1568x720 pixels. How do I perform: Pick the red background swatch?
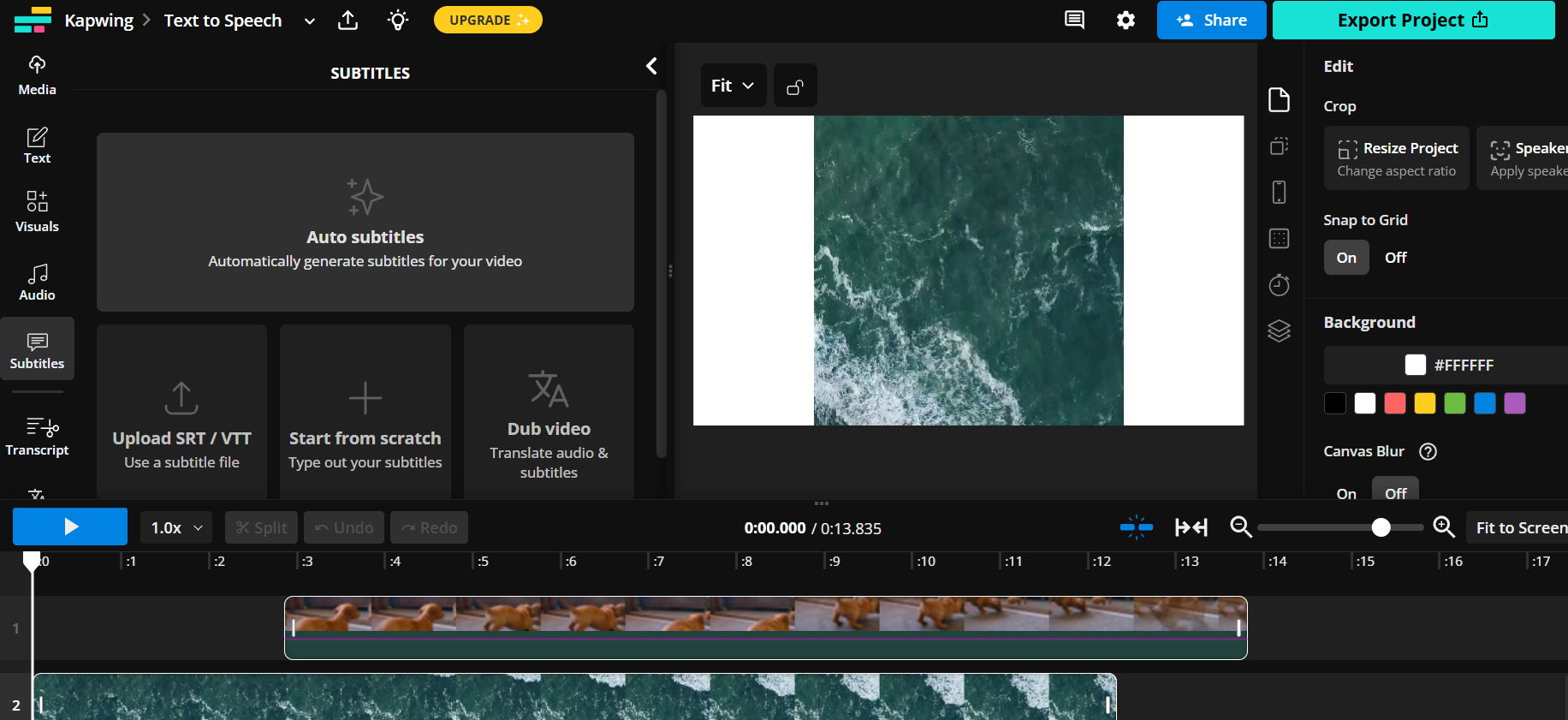pos(1395,403)
